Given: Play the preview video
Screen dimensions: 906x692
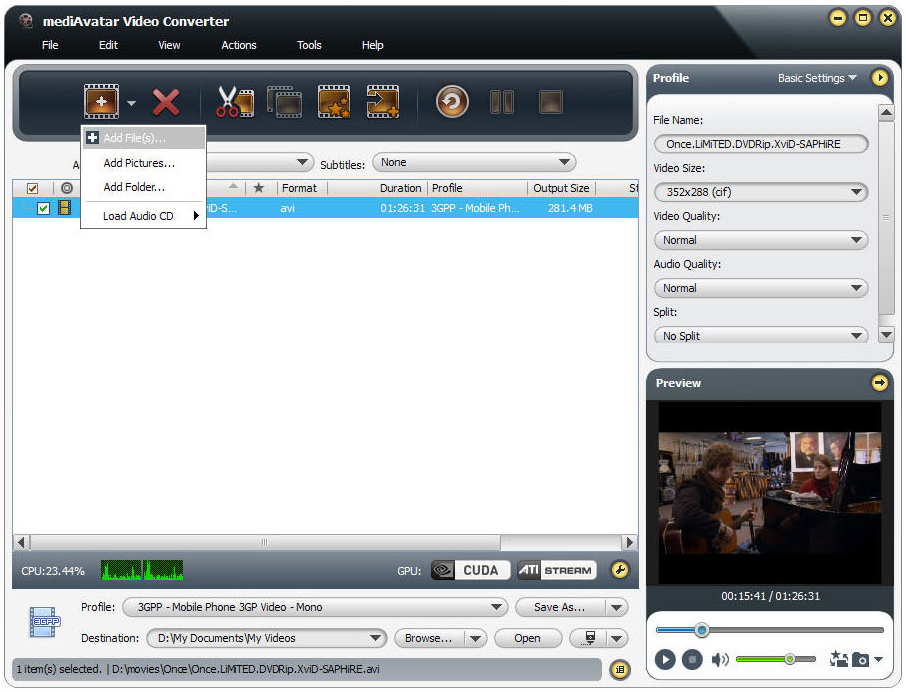Looking at the screenshot, I should [x=665, y=659].
